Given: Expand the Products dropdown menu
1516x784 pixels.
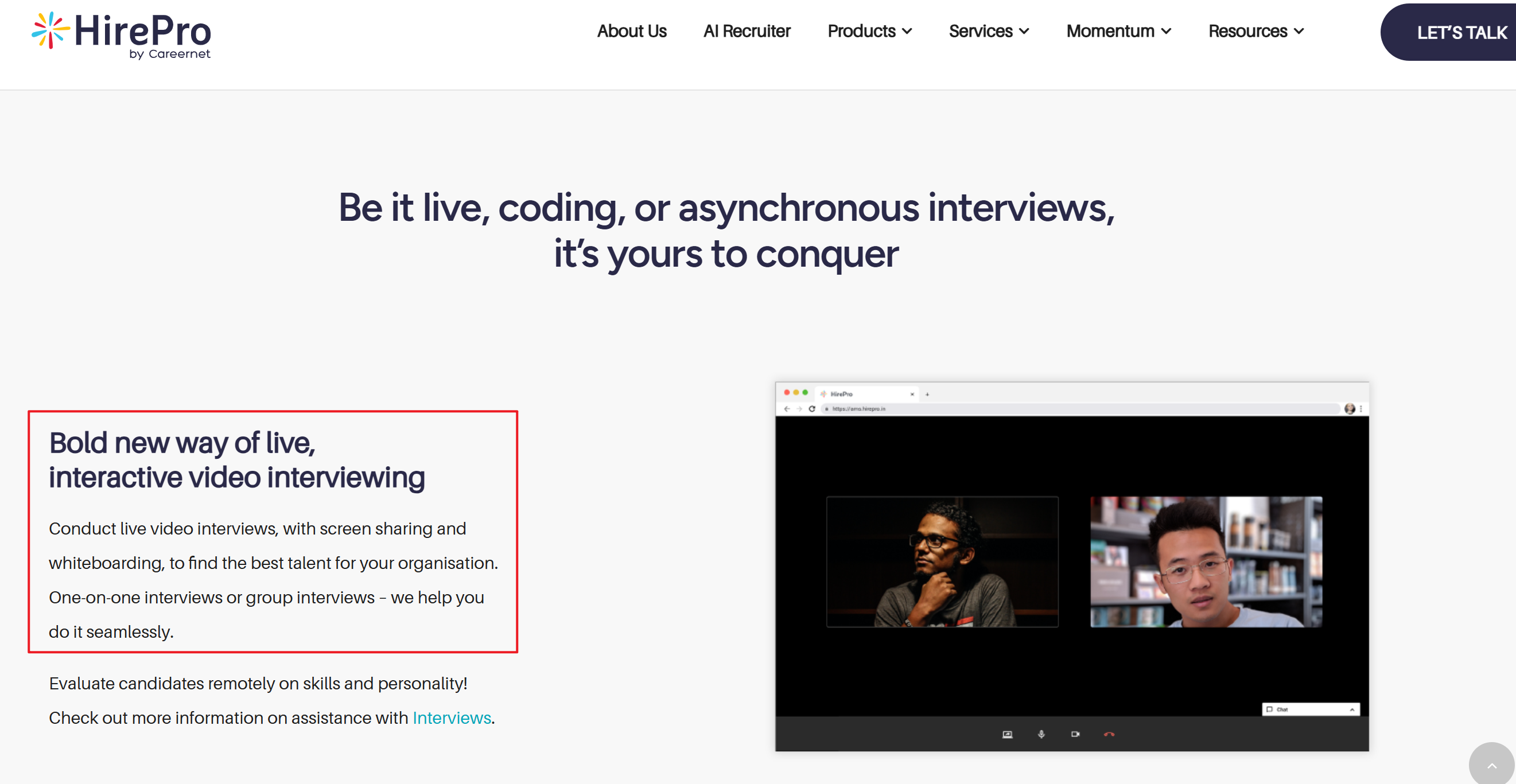Looking at the screenshot, I should click(870, 31).
